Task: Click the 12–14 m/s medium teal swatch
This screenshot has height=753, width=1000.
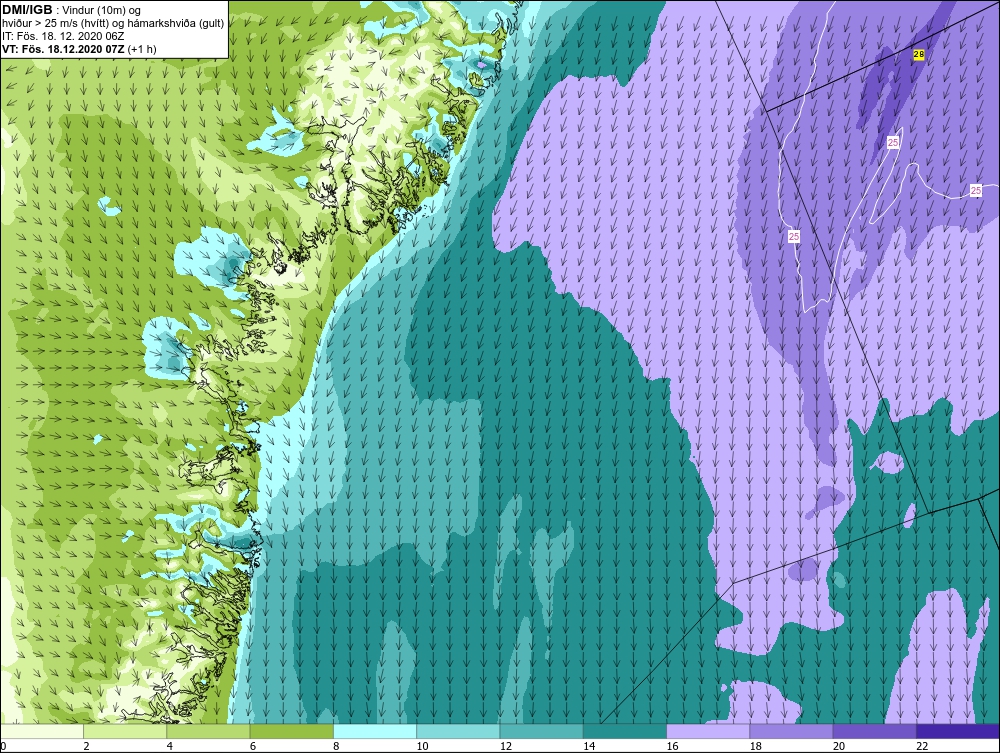Action: point(541,731)
